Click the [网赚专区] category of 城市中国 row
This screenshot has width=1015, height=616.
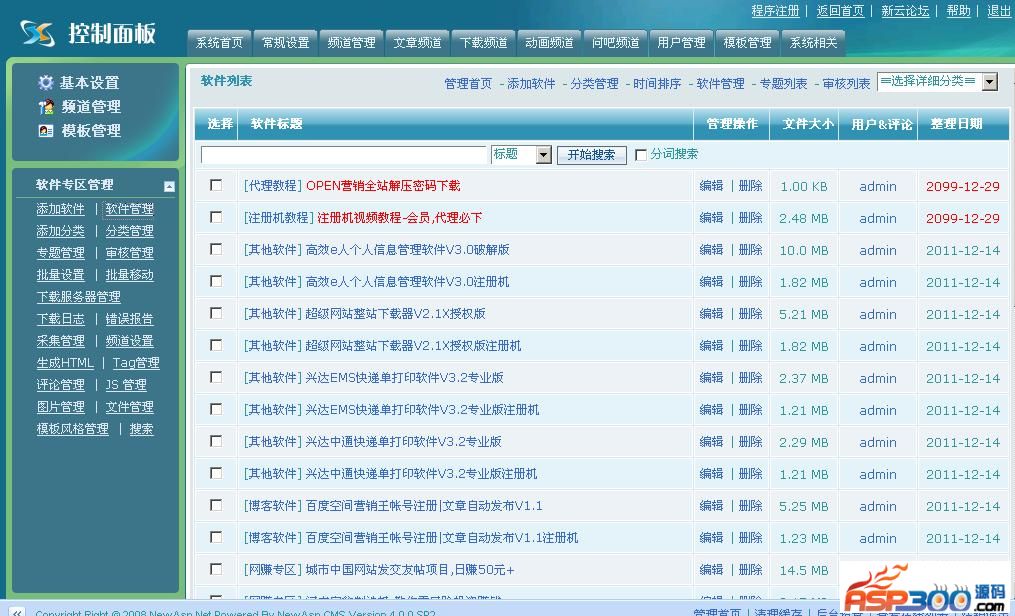coord(273,570)
